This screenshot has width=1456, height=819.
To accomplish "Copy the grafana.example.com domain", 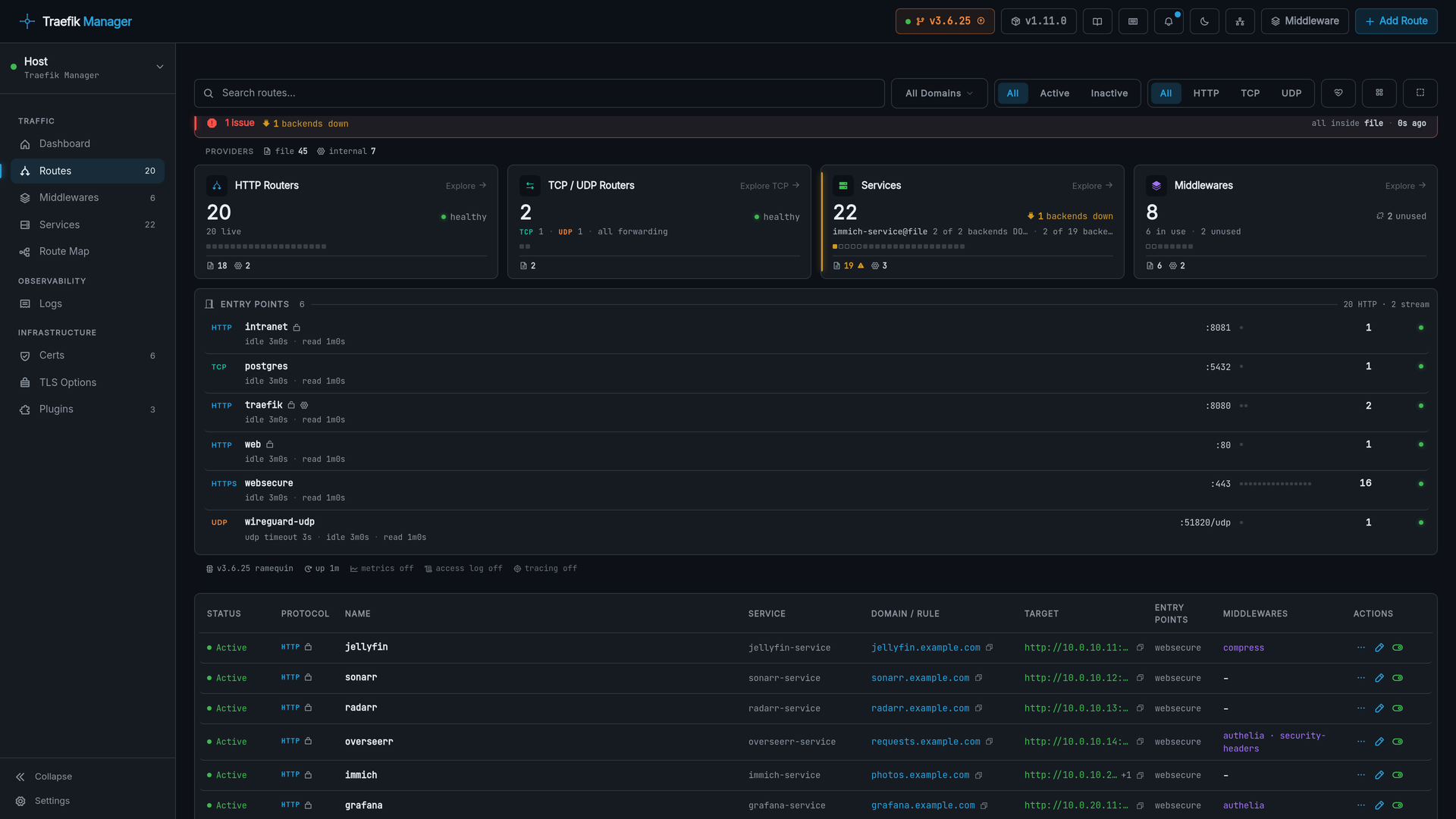I will pyautogui.click(x=984, y=805).
